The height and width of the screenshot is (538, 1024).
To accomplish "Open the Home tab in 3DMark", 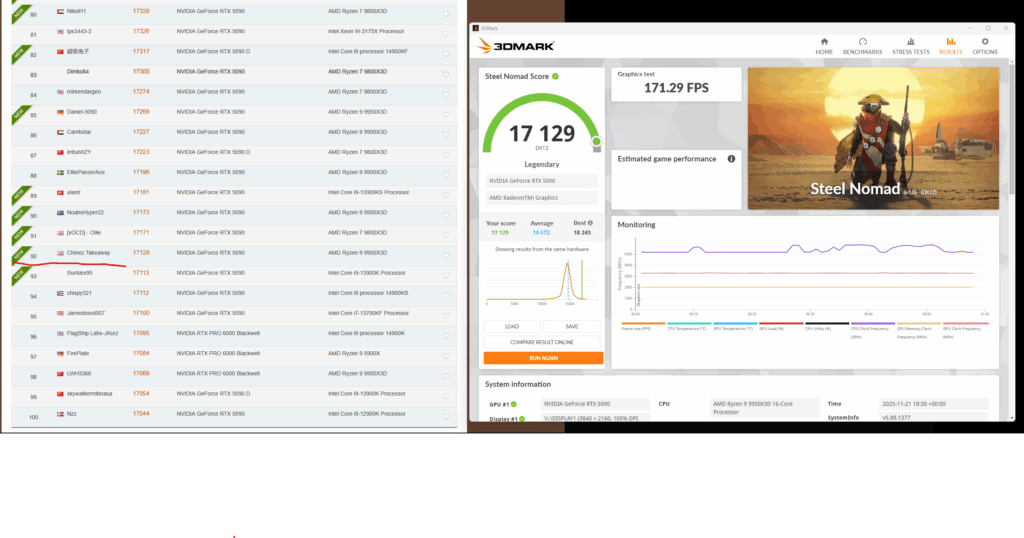I will point(824,46).
